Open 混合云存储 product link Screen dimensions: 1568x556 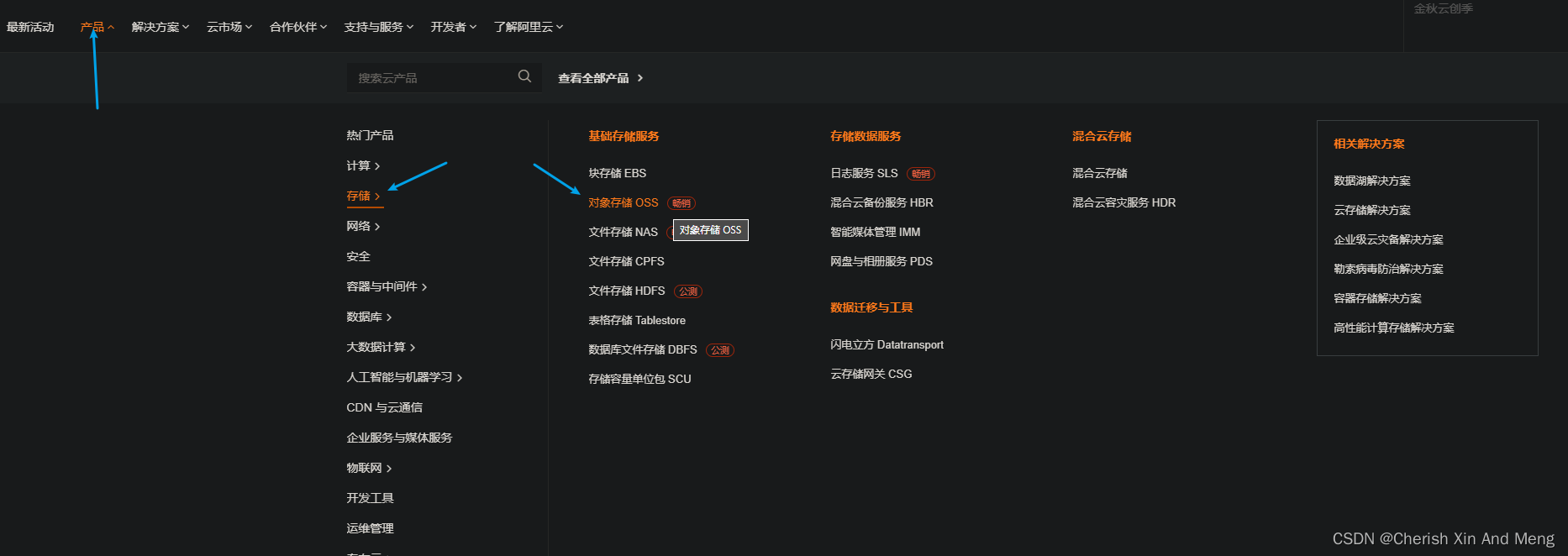[1100, 173]
